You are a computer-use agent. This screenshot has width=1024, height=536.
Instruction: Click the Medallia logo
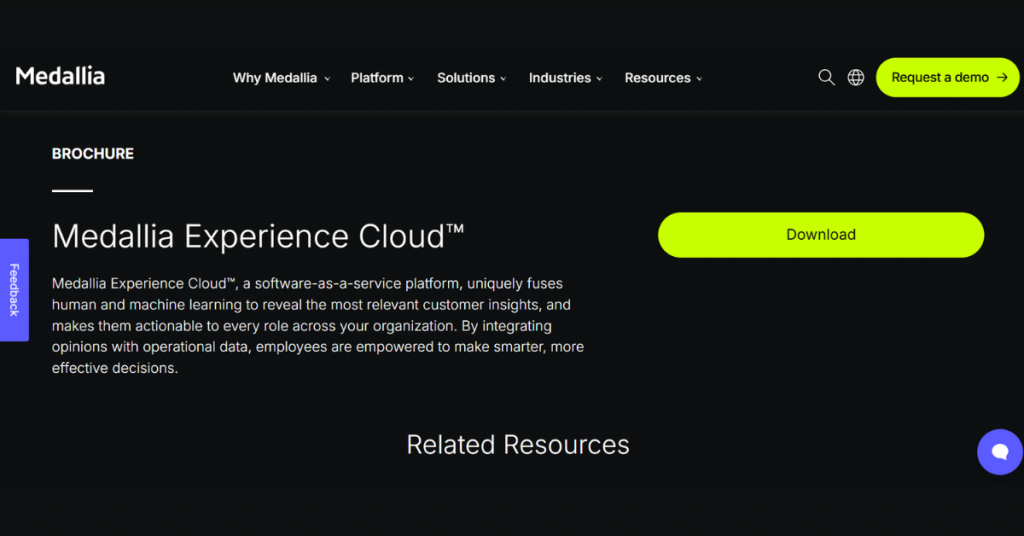(60, 76)
